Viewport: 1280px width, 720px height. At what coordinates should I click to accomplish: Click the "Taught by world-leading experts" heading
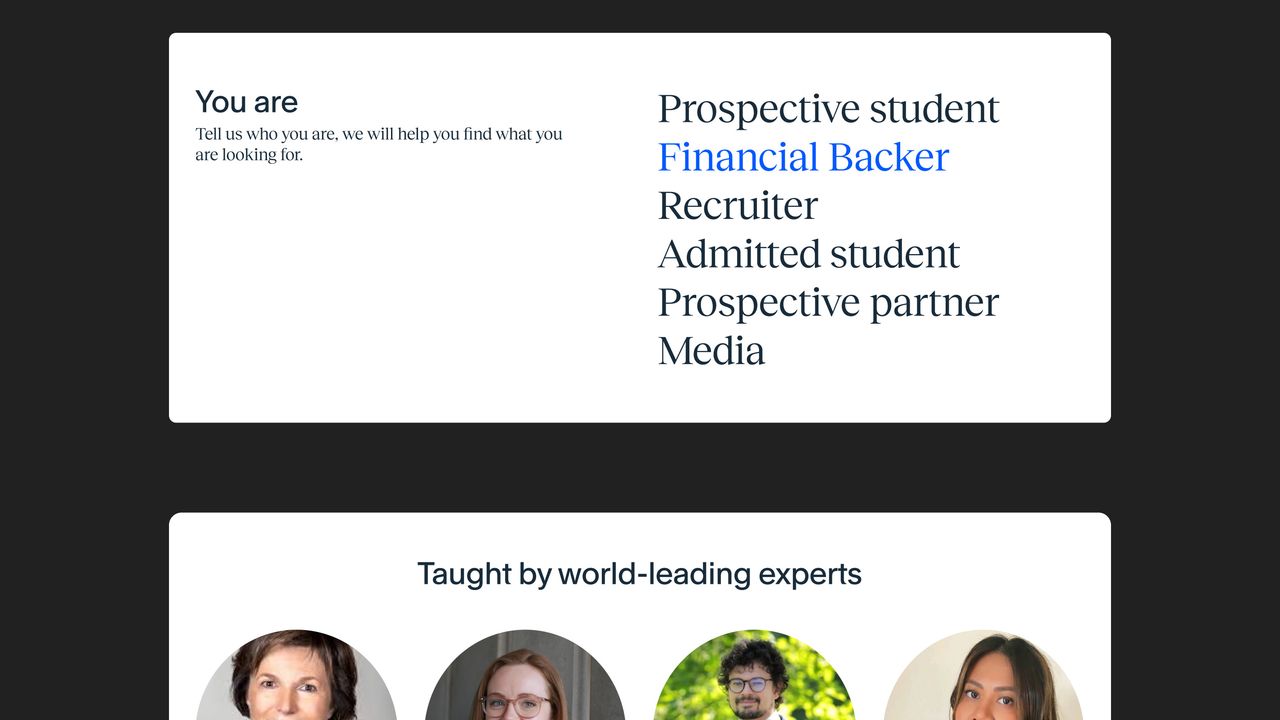pos(639,574)
